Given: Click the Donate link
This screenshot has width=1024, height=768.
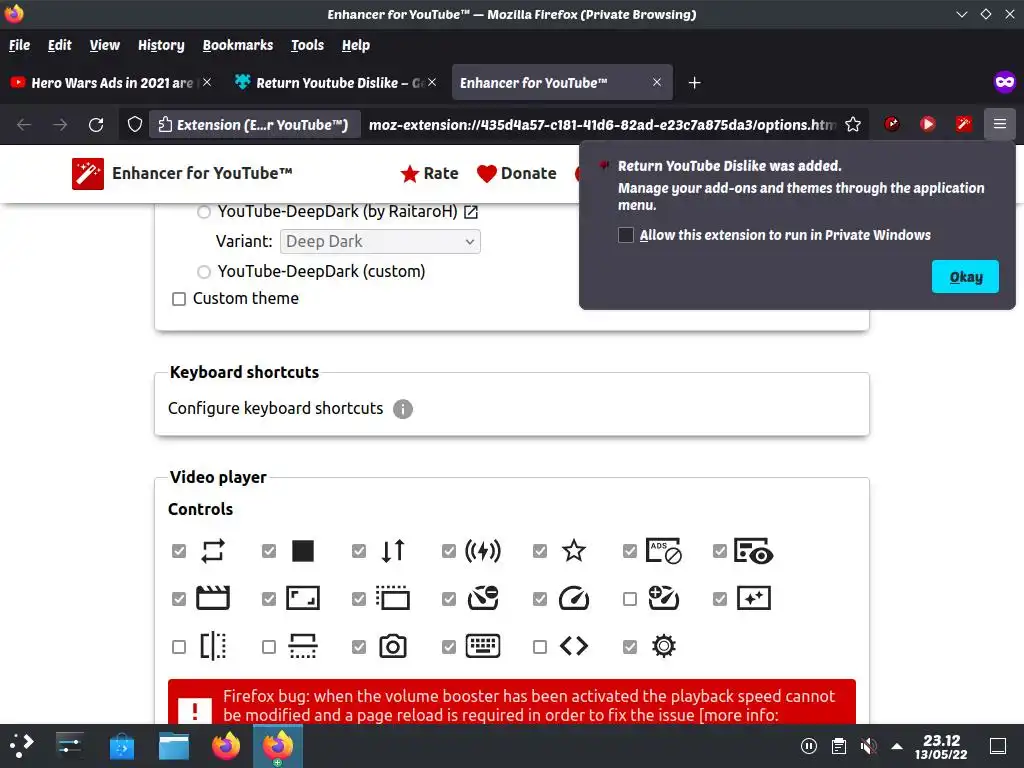Looking at the screenshot, I should click(x=517, y=174).
